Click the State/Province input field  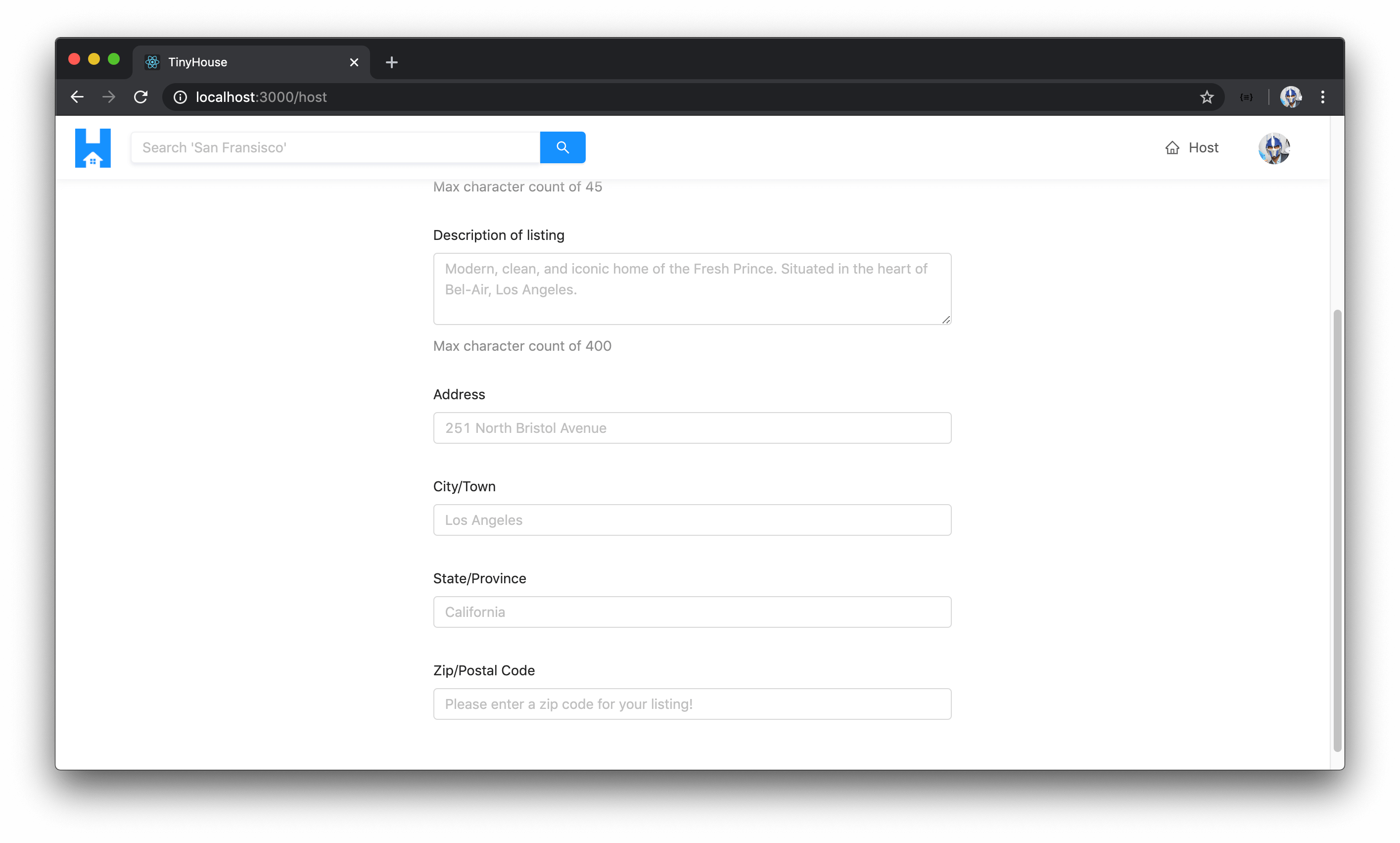(x=692, y=612)
